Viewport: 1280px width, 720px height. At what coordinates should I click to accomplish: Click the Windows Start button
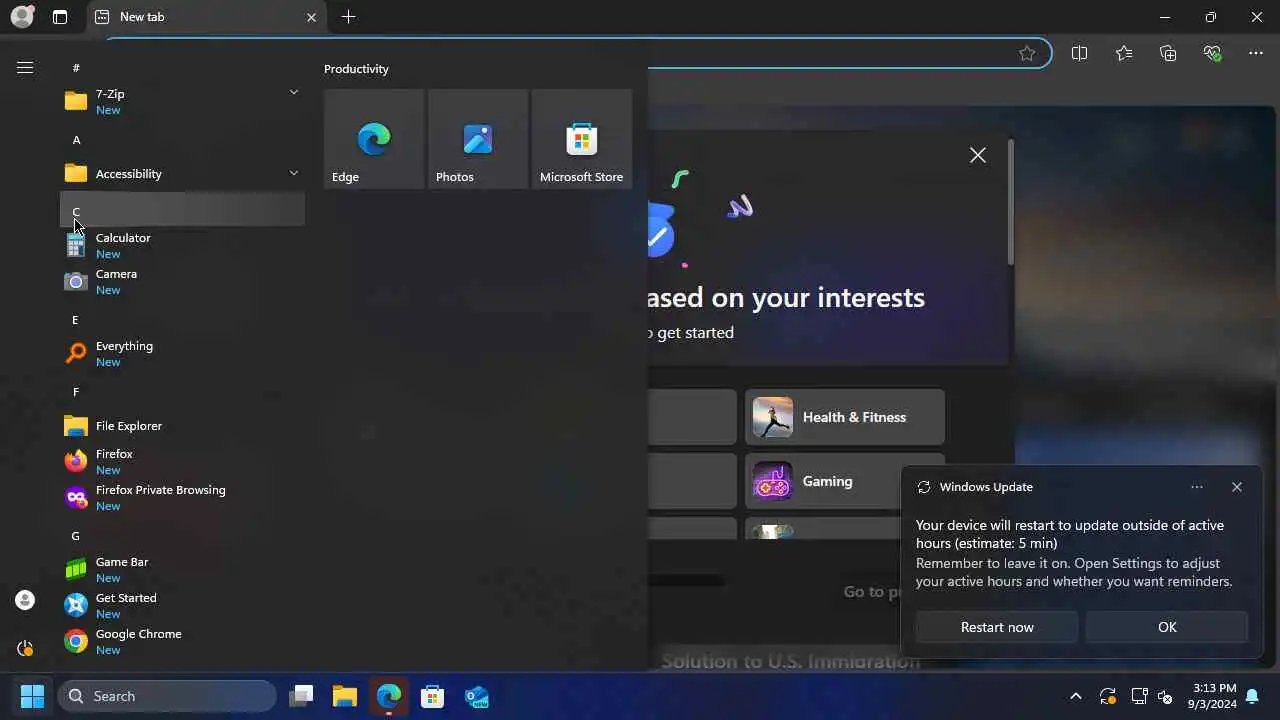[x=32, y=696]
